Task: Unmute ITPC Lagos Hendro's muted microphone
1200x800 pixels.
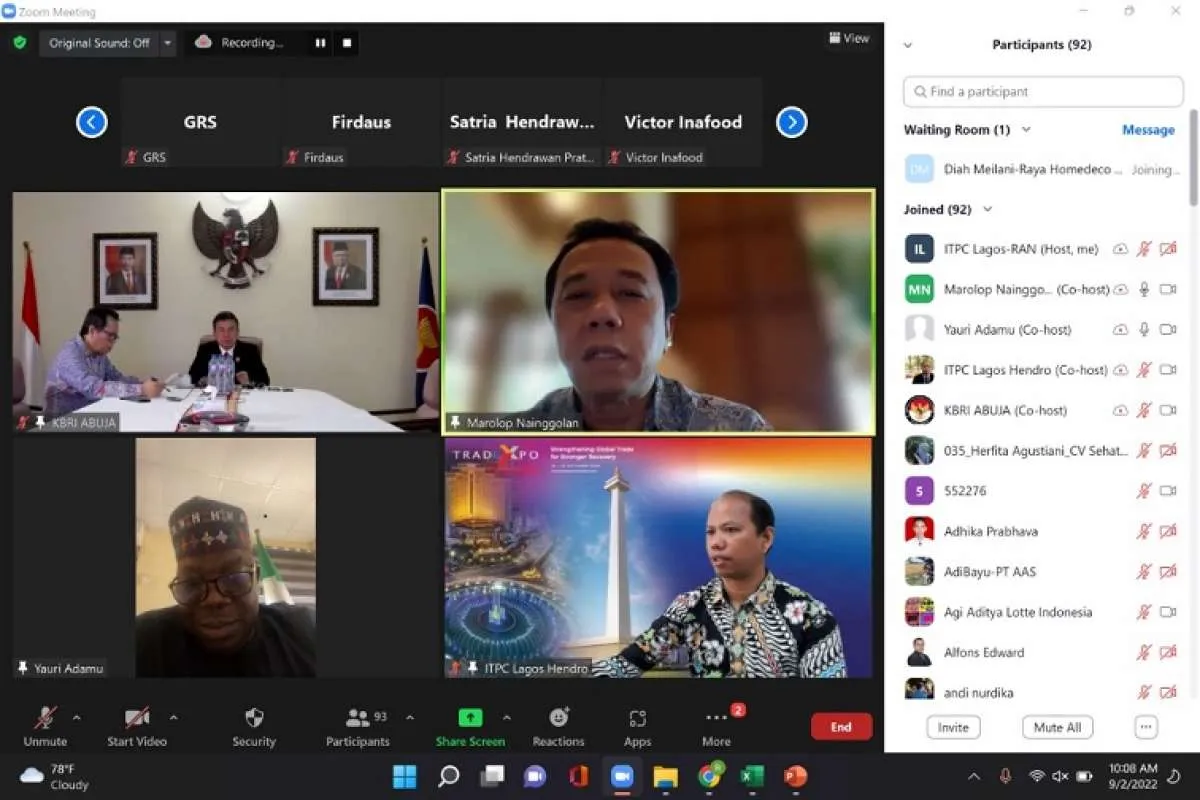Action: 1144,369
